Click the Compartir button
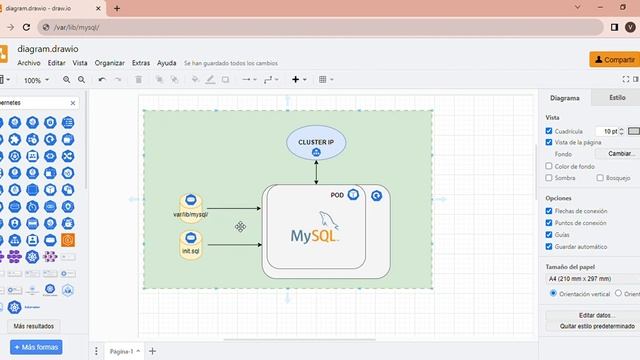Viewport: 640px width, 360px height. tap(615, 60)
